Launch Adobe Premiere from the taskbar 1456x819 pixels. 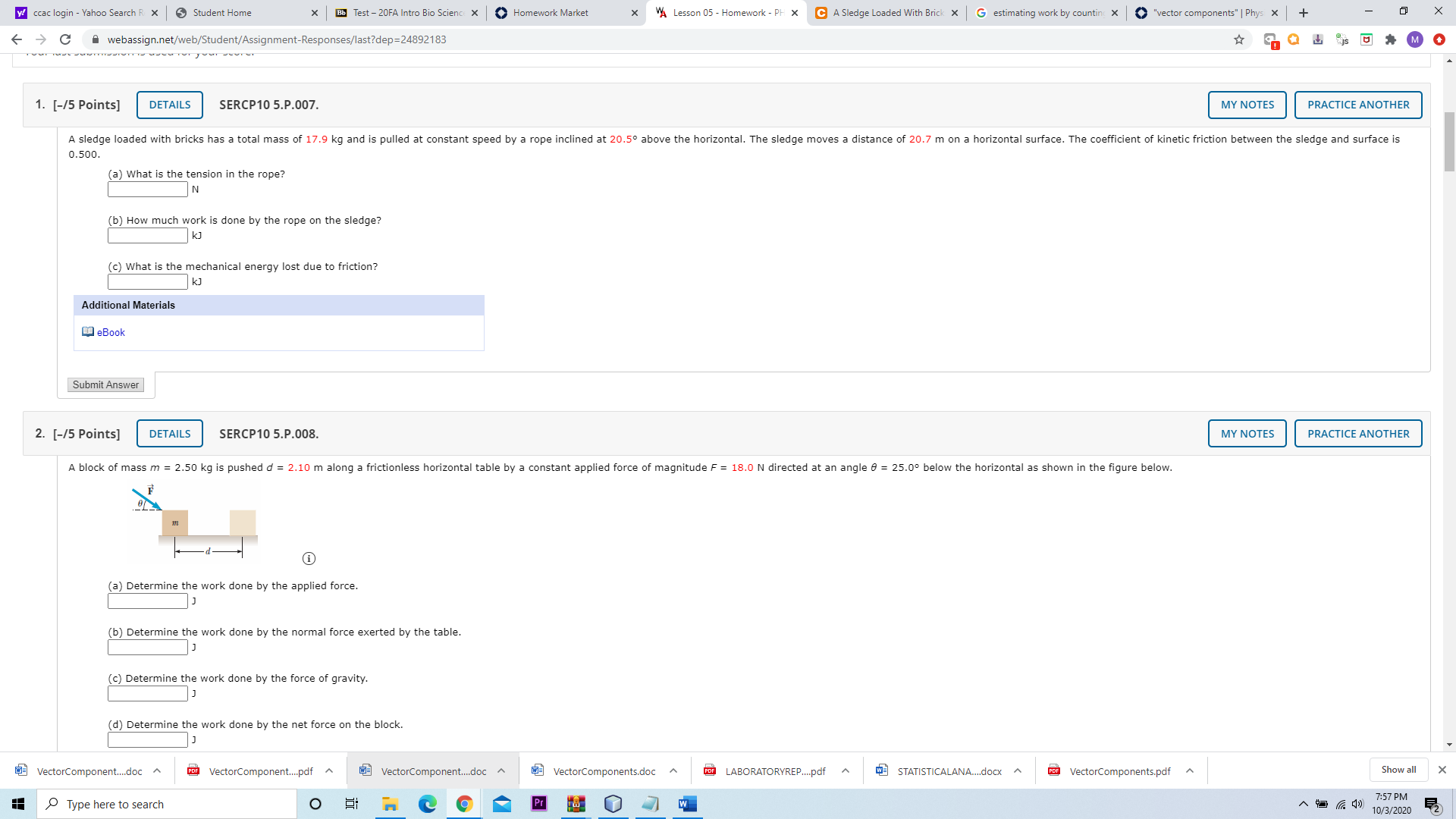click(539, 804)
